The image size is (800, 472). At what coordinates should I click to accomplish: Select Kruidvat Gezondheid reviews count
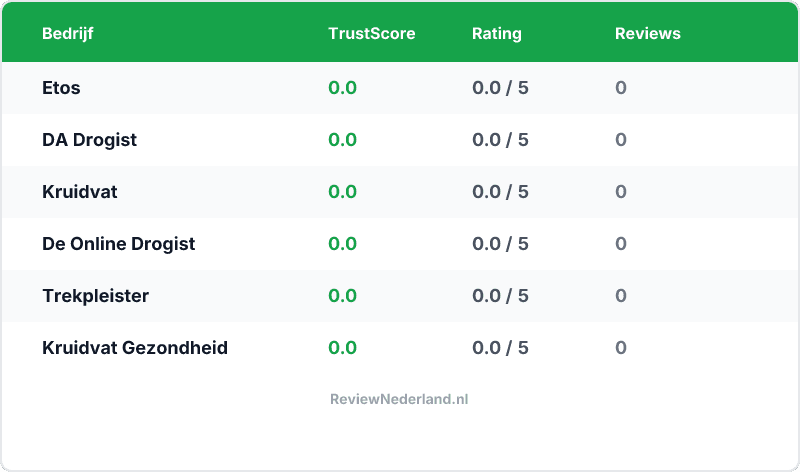tap(621, 348)
